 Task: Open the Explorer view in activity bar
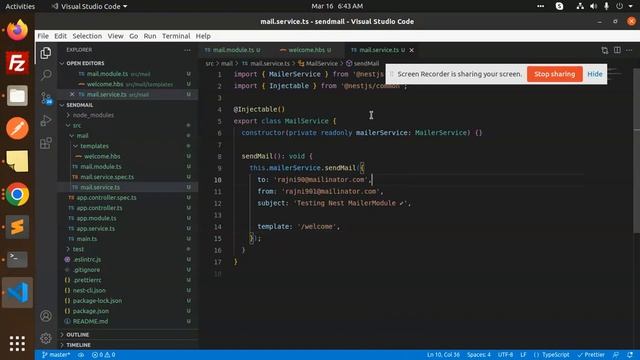pos(46,53)
